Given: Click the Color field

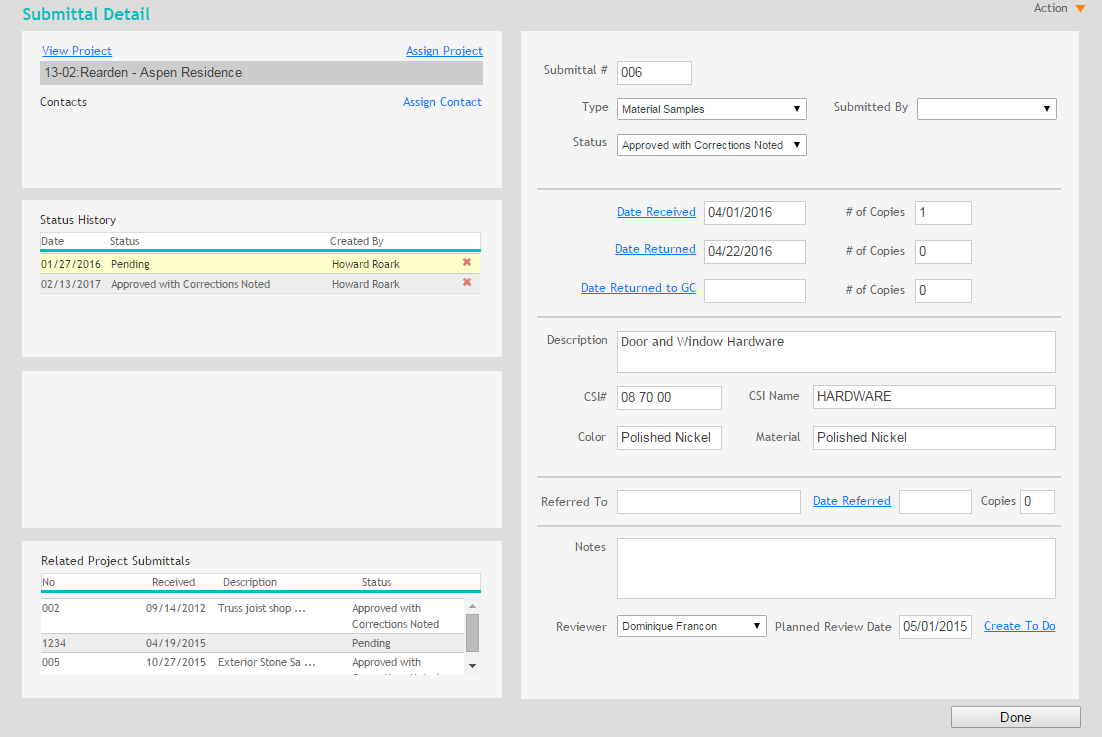Looking at the screenshot, I should [x=669, y=438].
